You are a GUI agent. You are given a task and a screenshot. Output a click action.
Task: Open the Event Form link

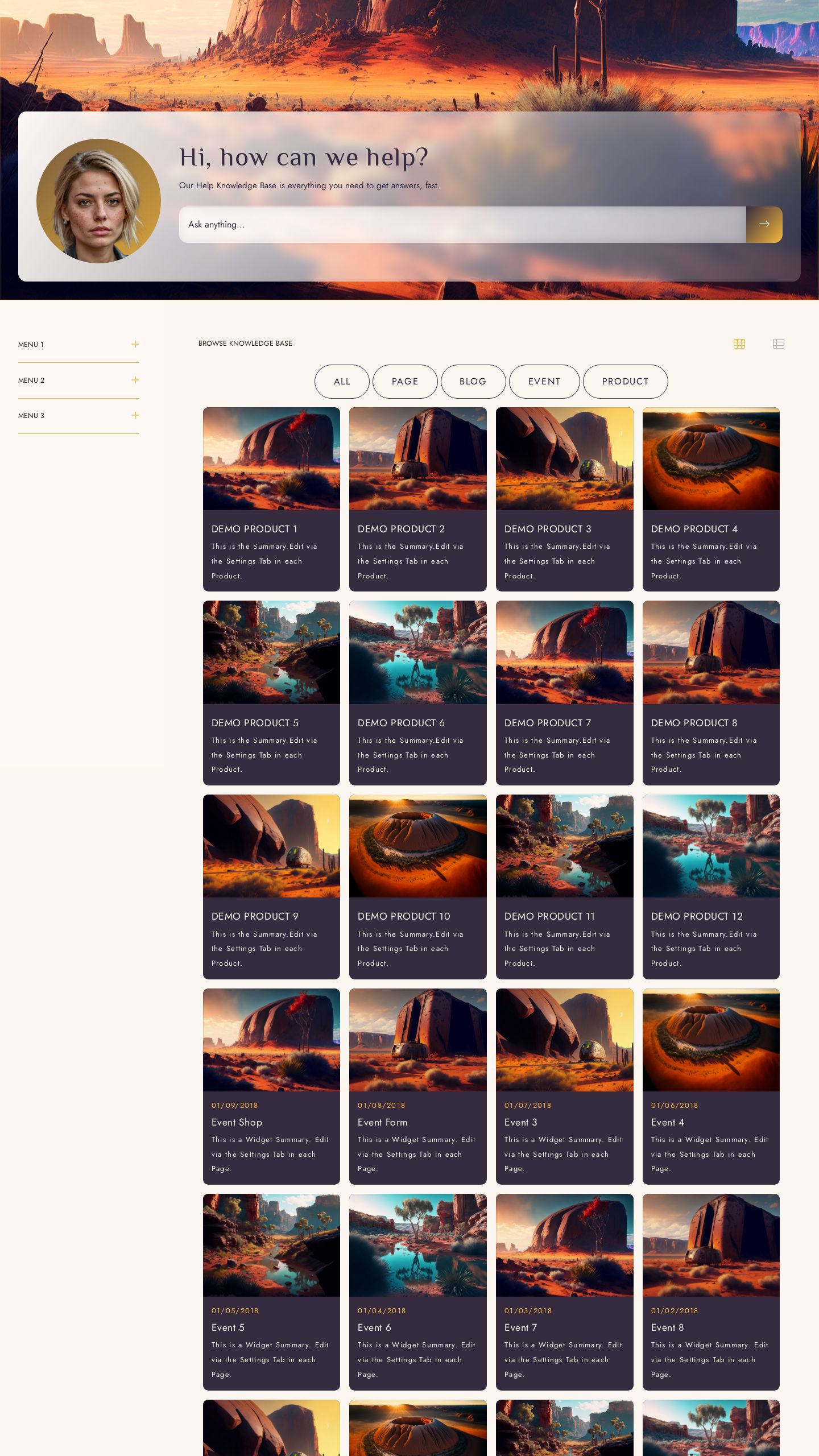click(382, 1122)
